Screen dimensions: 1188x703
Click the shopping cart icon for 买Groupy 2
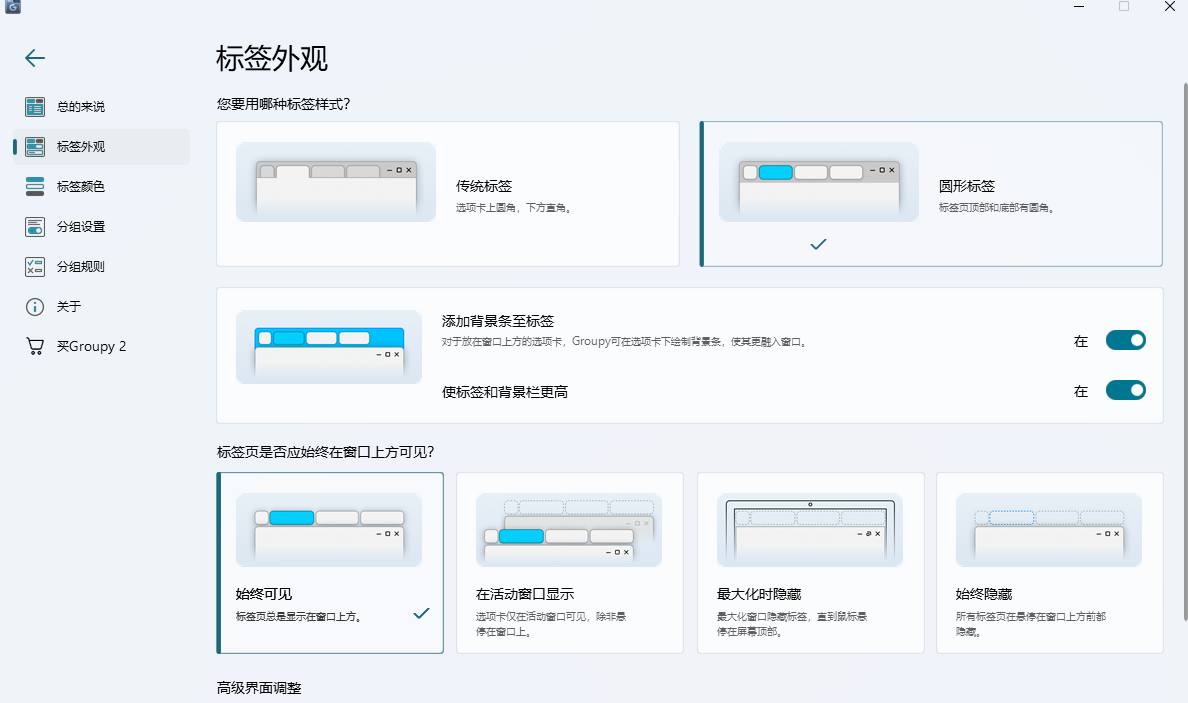point(35,347)
